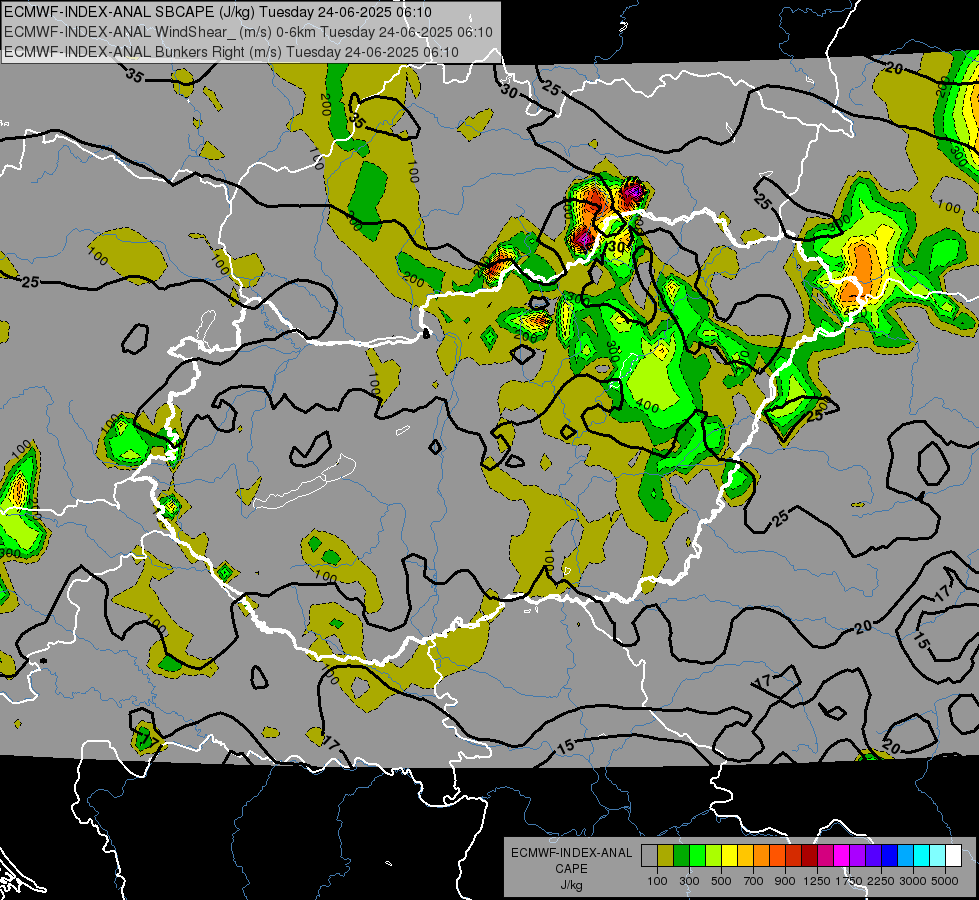
Task: Click the legend title ECMWF-INDEX-ANAL
Action: 571,853
